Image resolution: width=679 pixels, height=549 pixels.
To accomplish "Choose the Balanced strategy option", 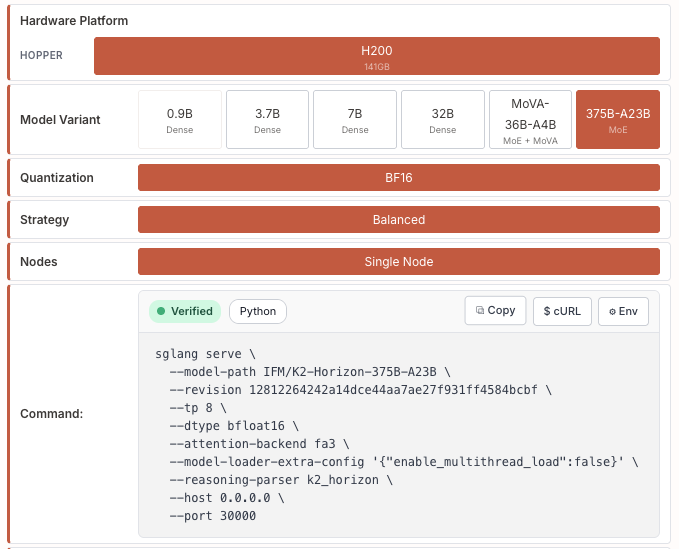I will pyautogui.click(x=399, y=220).
